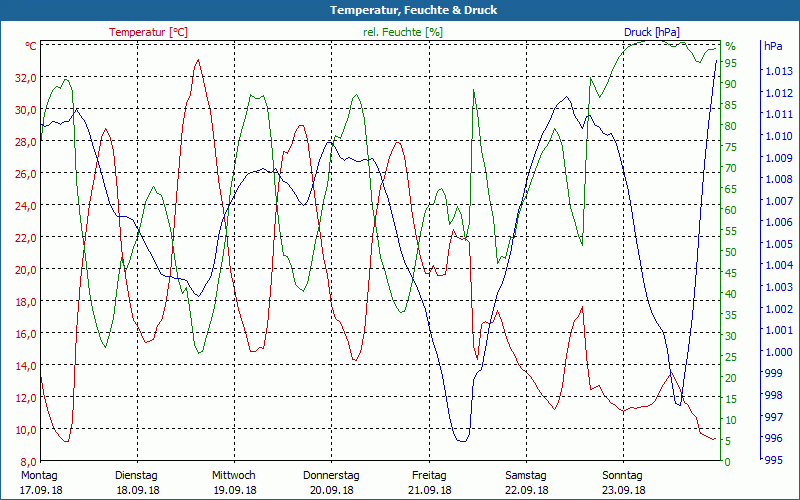Click blue pressure axis value 995
Image resolution: width=800 pixels, height=500 pixels.
774,460
